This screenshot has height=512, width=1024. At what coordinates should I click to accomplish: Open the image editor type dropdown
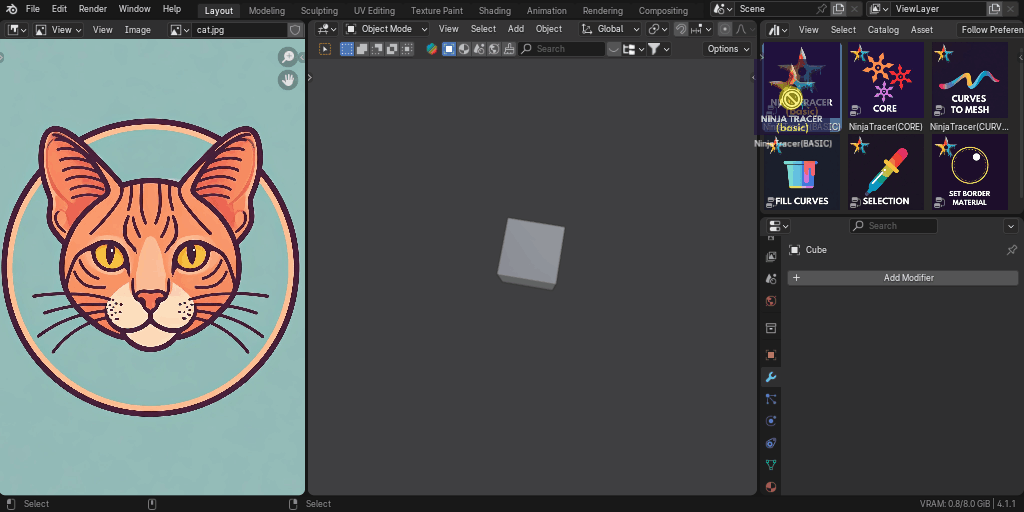[x=16, y=30]
